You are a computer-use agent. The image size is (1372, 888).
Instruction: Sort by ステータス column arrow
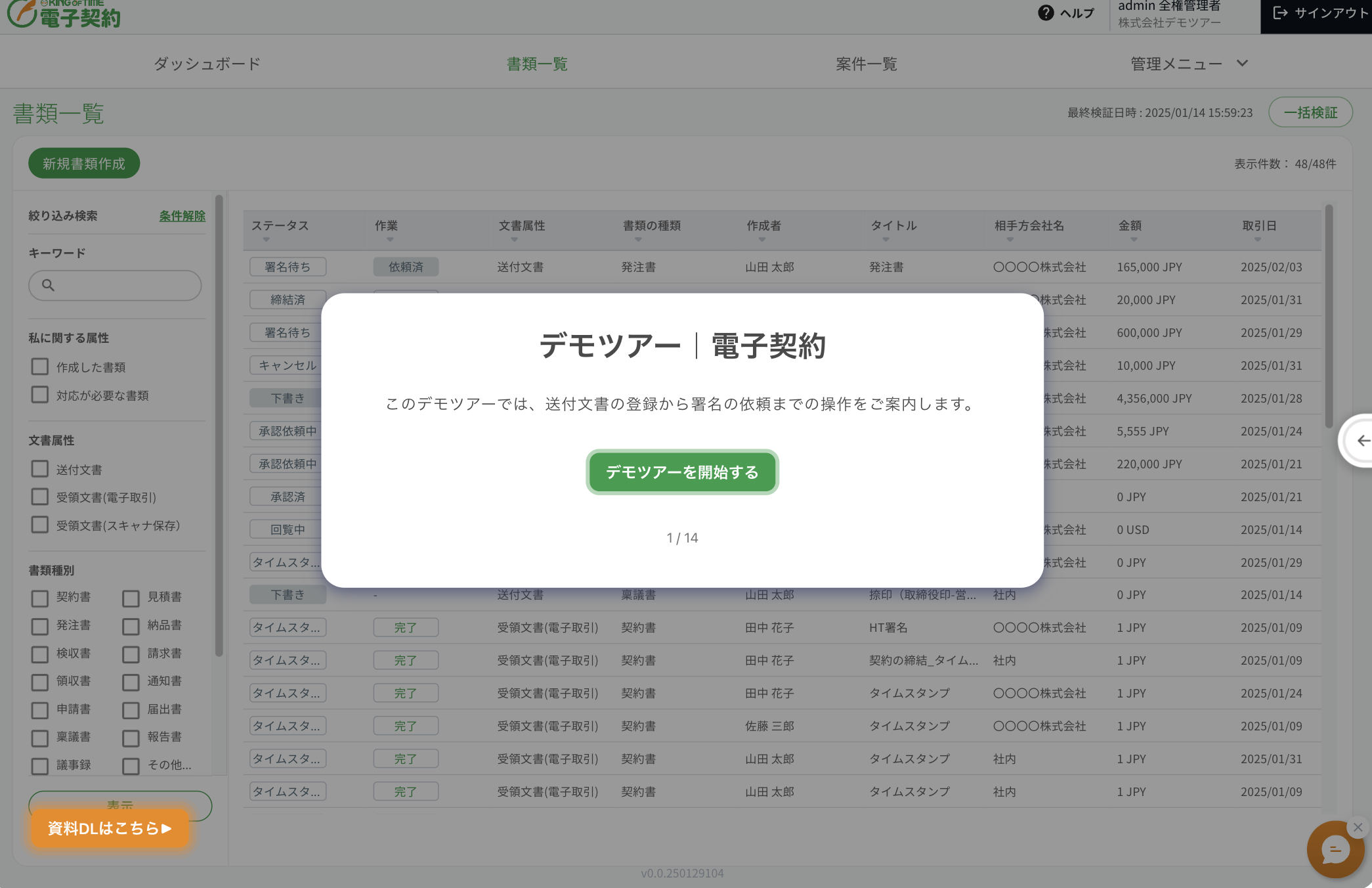[266, 240]
